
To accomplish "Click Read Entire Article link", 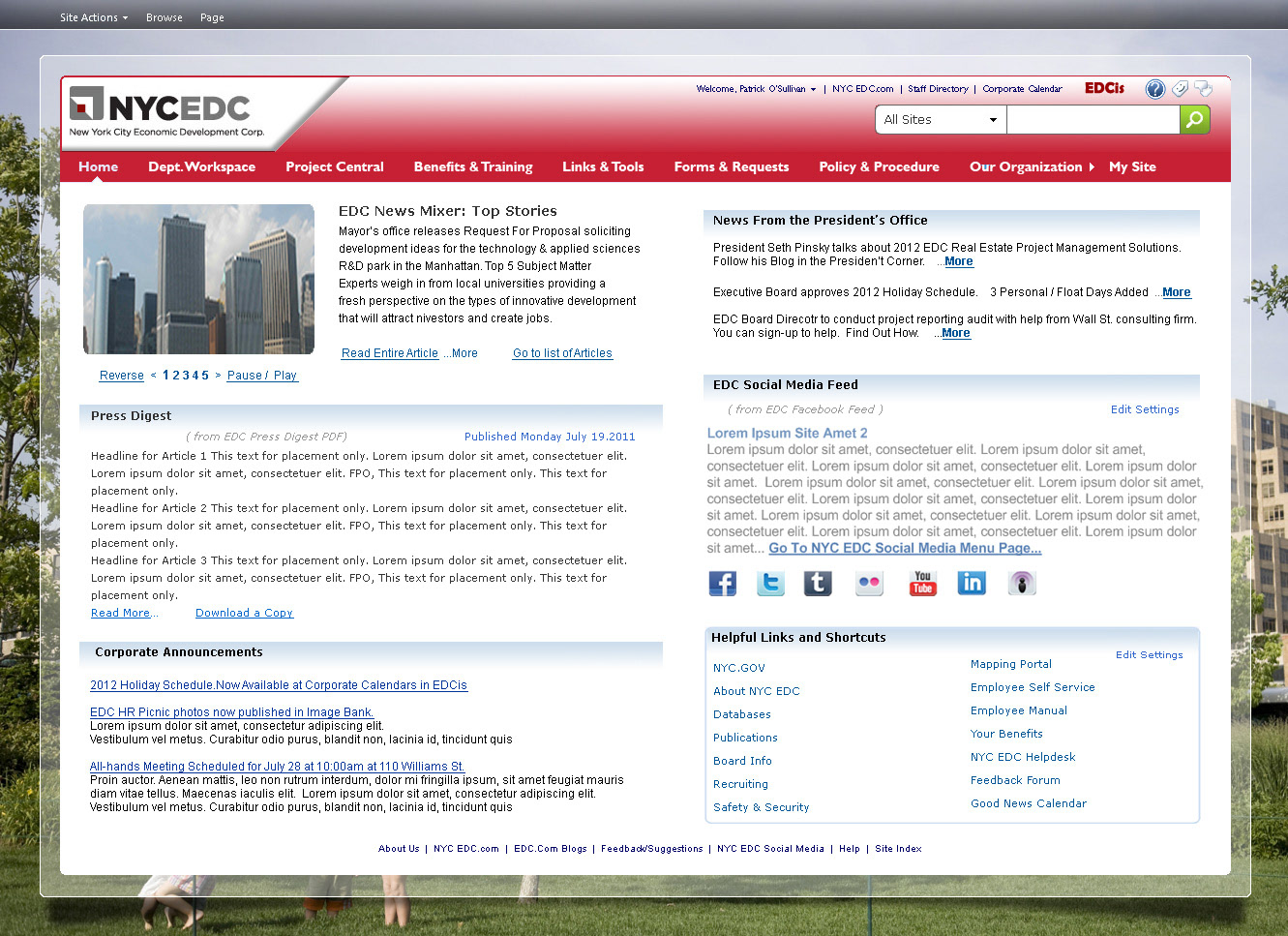I will point(390,353).
